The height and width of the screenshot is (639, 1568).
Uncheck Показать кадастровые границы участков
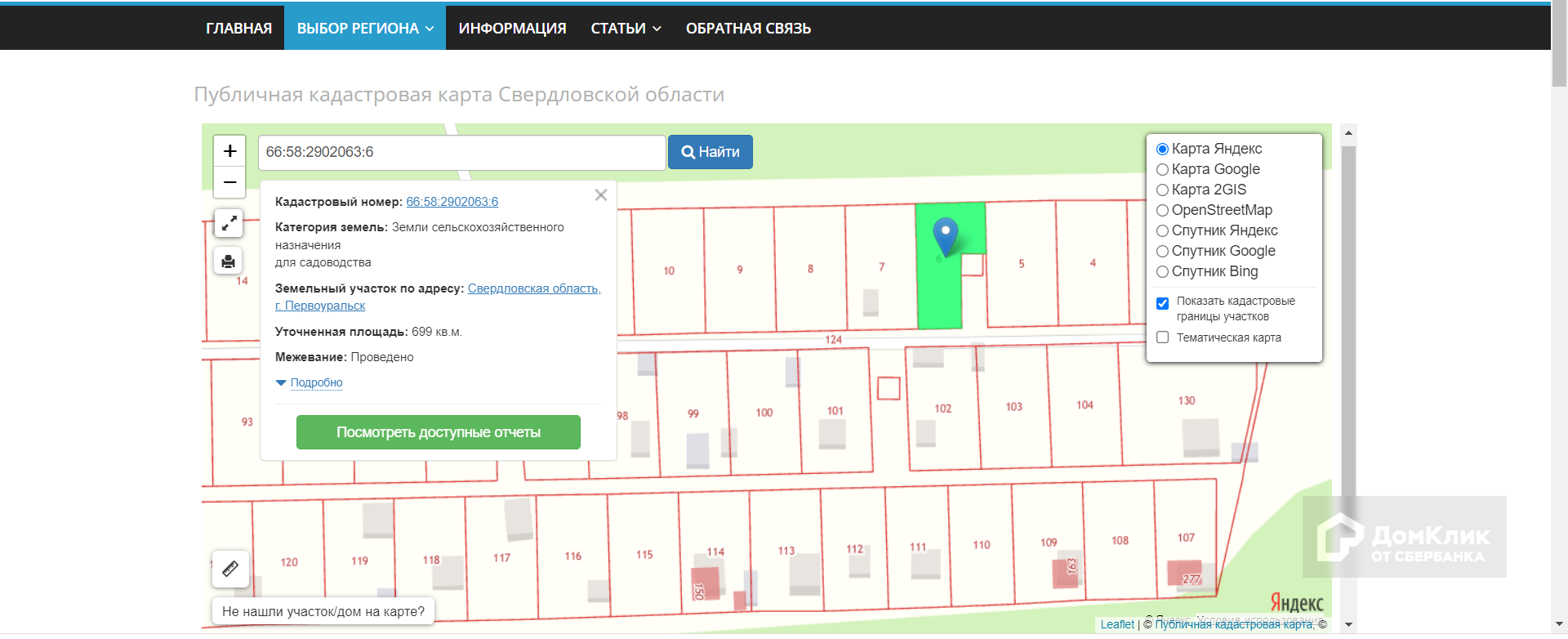(1162, 303)
